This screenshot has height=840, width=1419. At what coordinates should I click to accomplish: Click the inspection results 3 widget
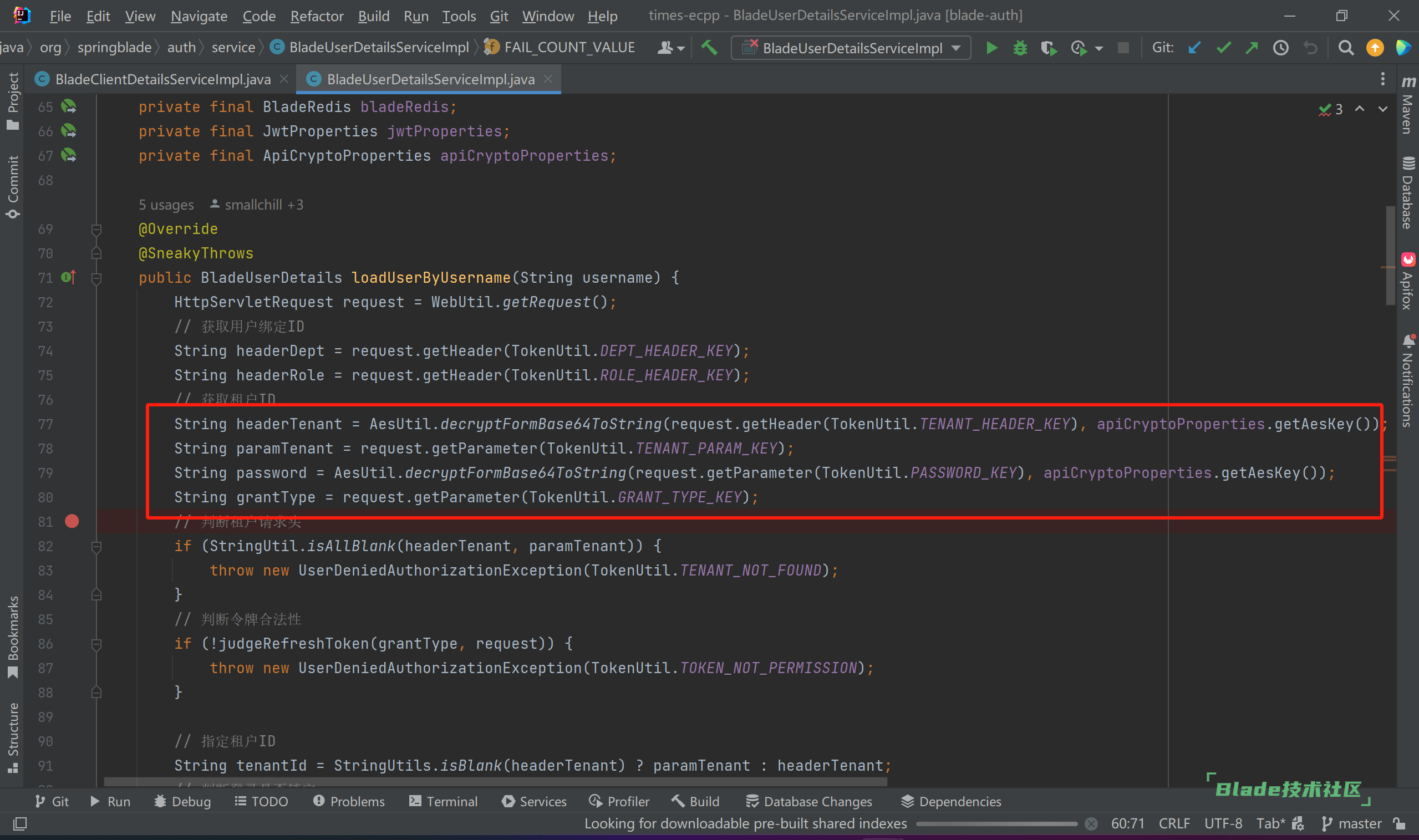point(1331,109)
